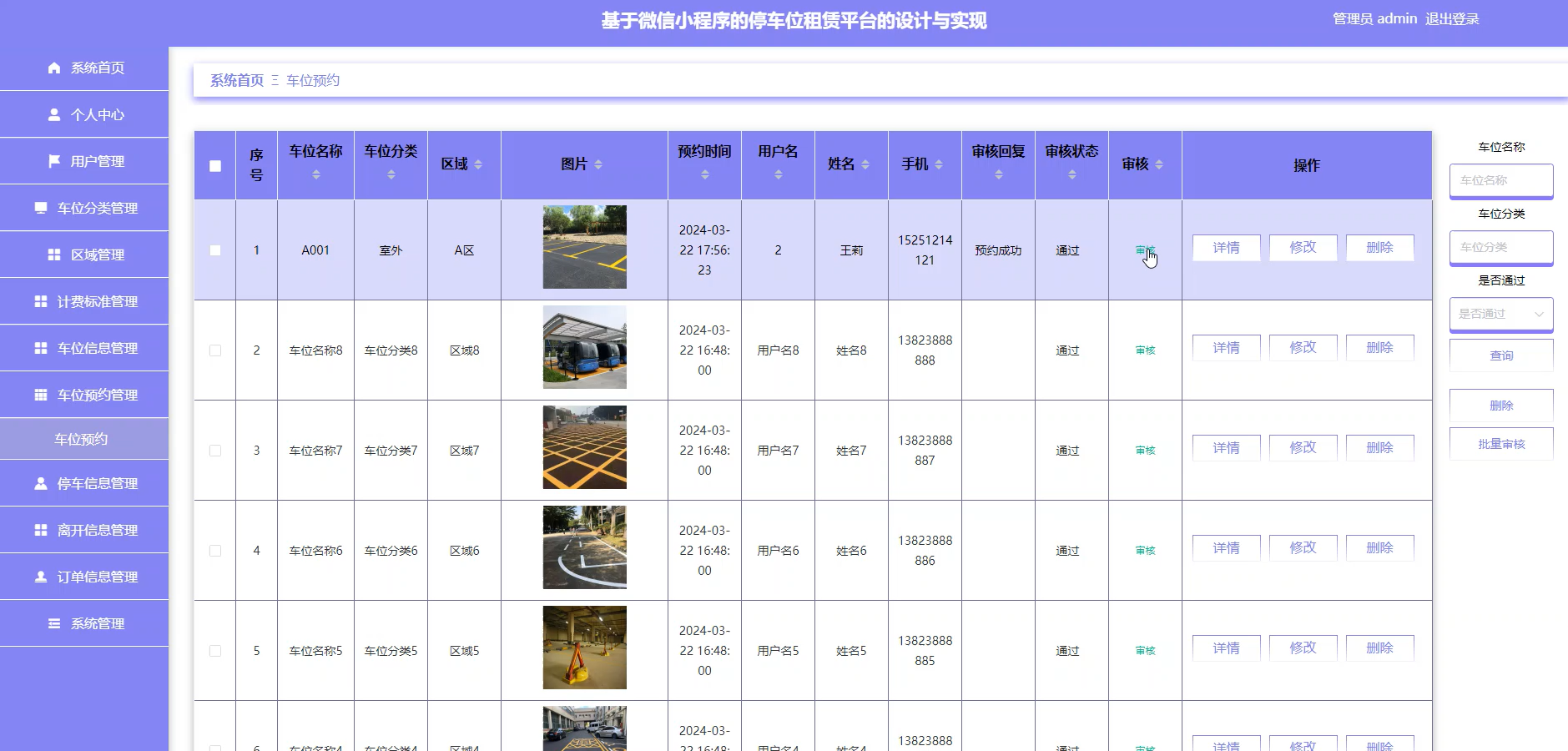
Task: Click 删除 button for 车位名称7 row
Action: pyautogui.click(x=1379, y=448)
